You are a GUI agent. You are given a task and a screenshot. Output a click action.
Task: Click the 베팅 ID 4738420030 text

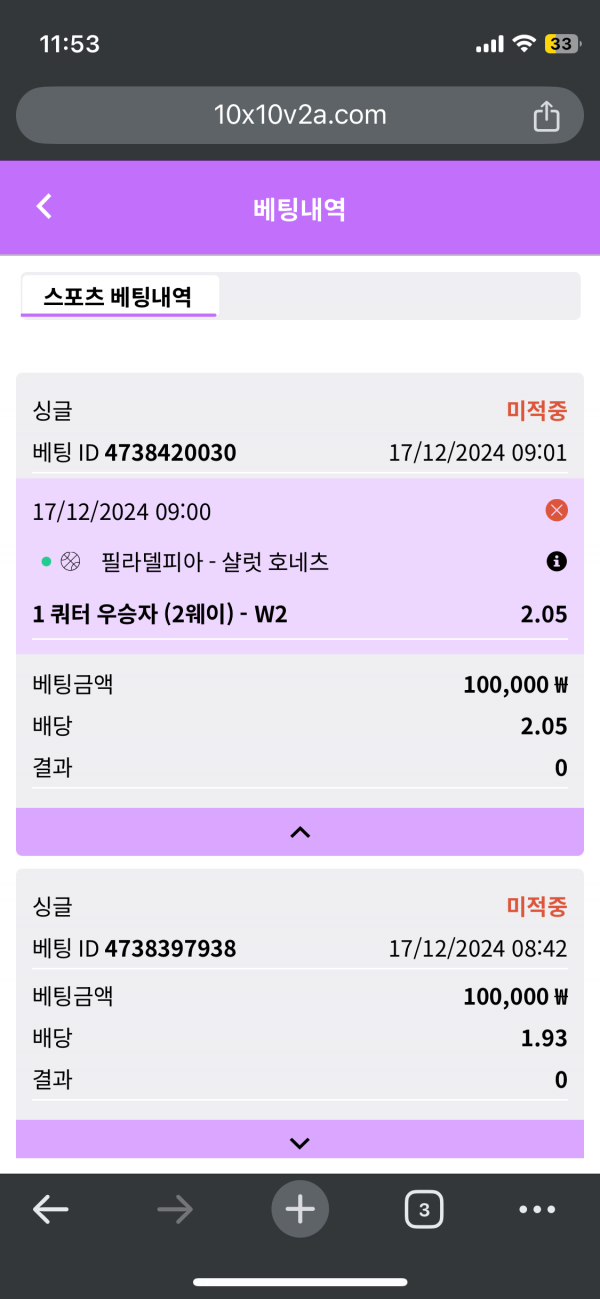(x=134, y=453)
